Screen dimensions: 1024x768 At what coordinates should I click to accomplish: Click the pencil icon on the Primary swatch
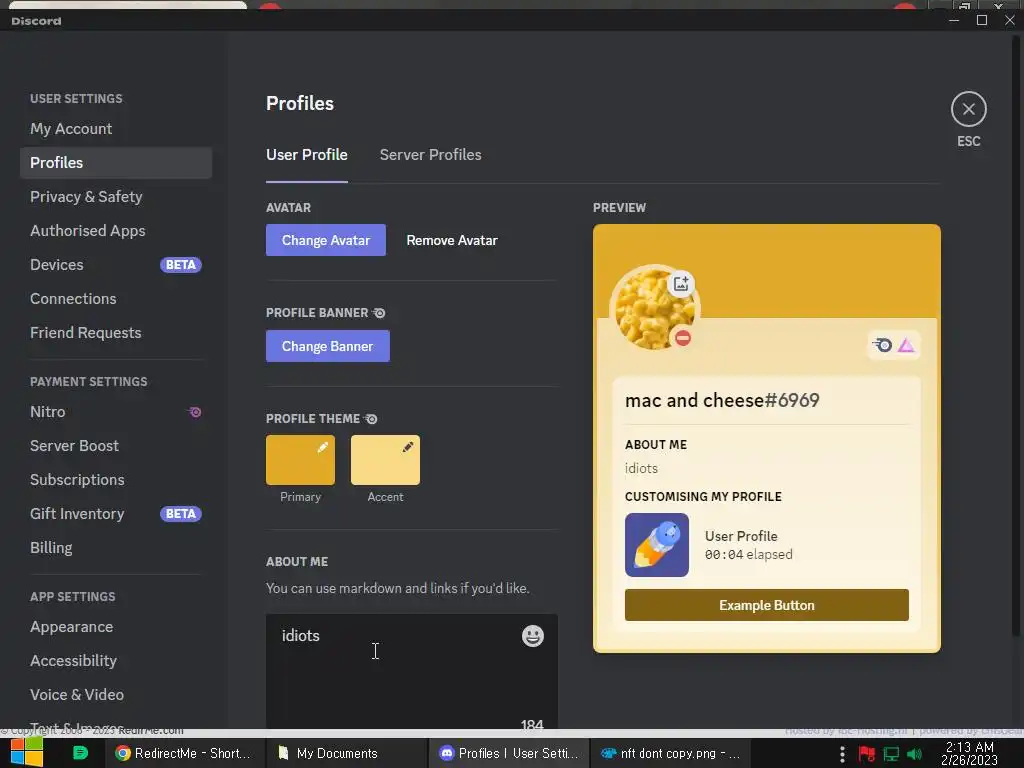(323, 447)
